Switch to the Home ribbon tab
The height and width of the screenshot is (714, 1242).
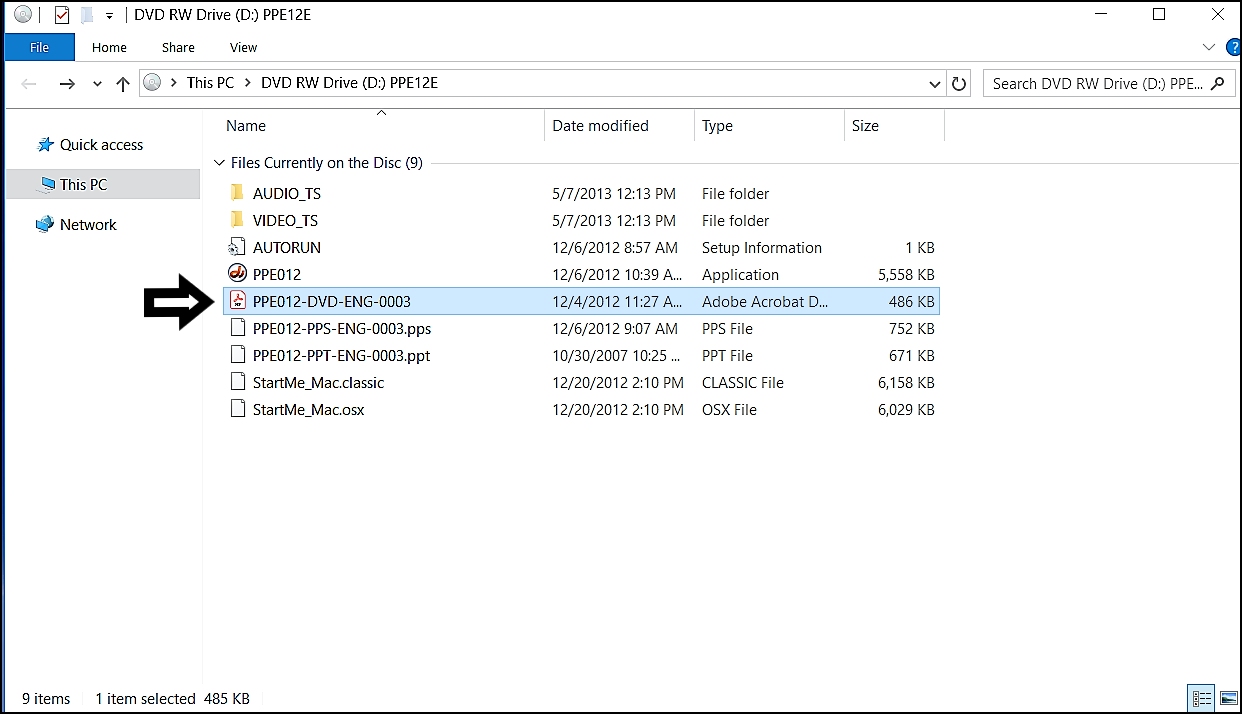[x=109, y=47]
